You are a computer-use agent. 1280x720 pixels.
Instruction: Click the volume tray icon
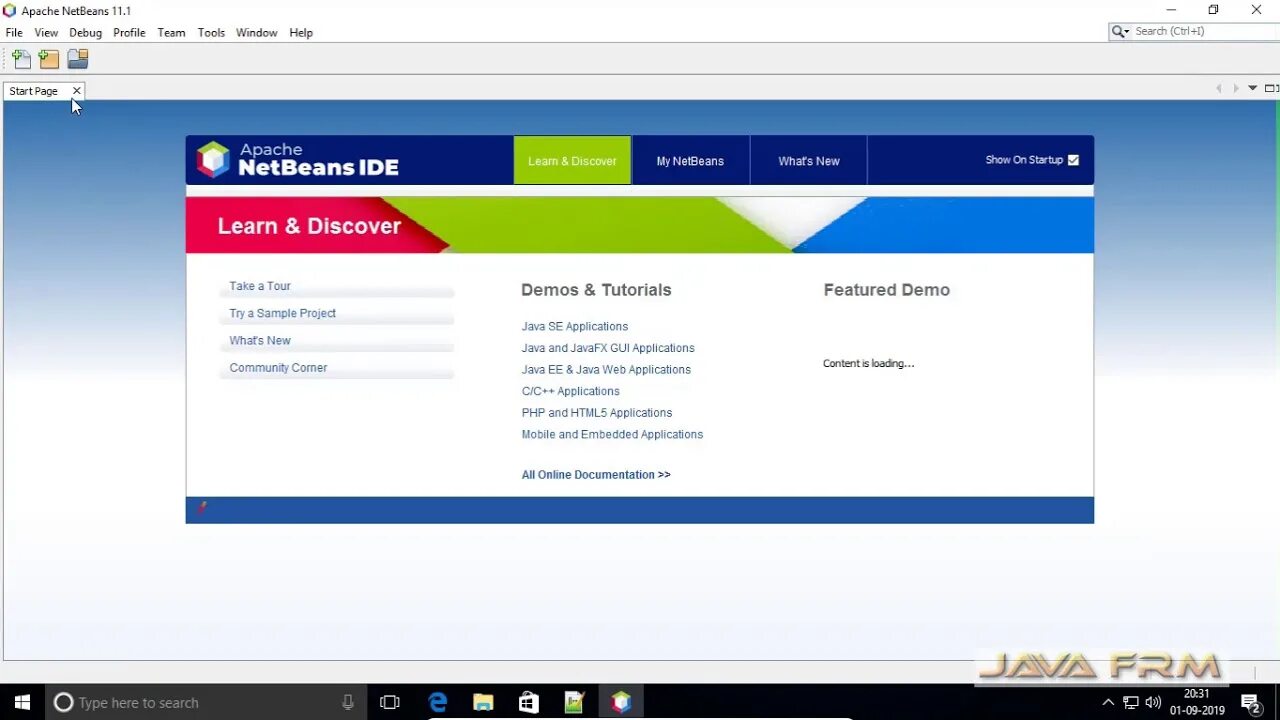pyautogui.click(x=1153, y=702)
